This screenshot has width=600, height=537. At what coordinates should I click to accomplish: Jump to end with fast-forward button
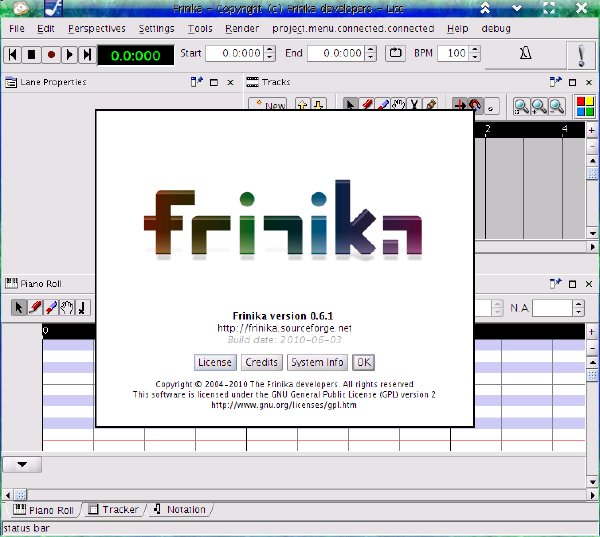click(87, 54)
